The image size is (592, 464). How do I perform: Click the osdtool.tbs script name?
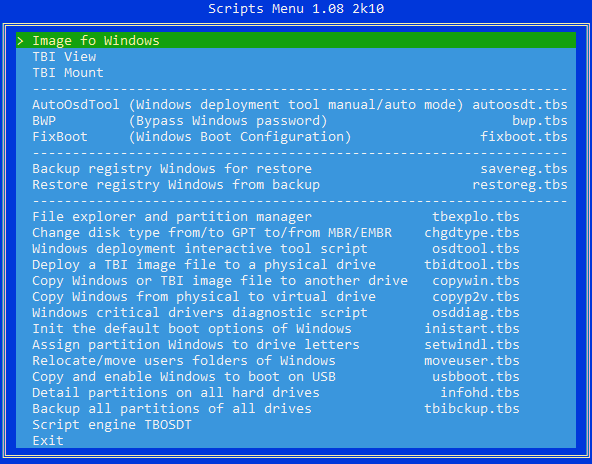(476, 249)
